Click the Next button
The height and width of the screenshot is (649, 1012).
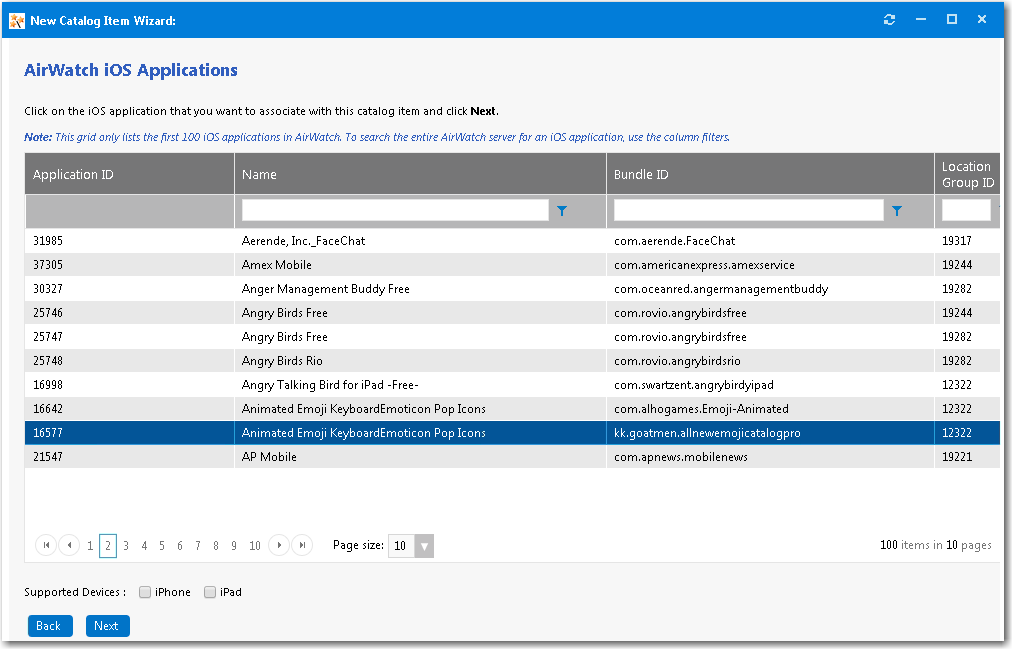coord(108,626)
